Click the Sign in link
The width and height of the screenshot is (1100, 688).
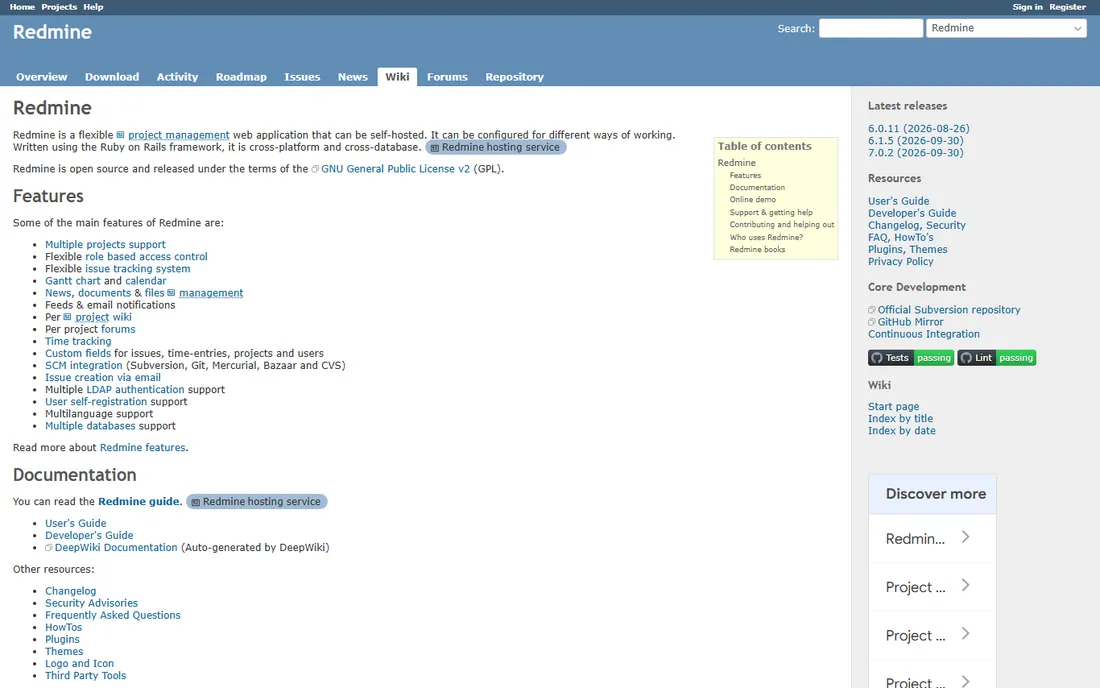[1027, 7]
